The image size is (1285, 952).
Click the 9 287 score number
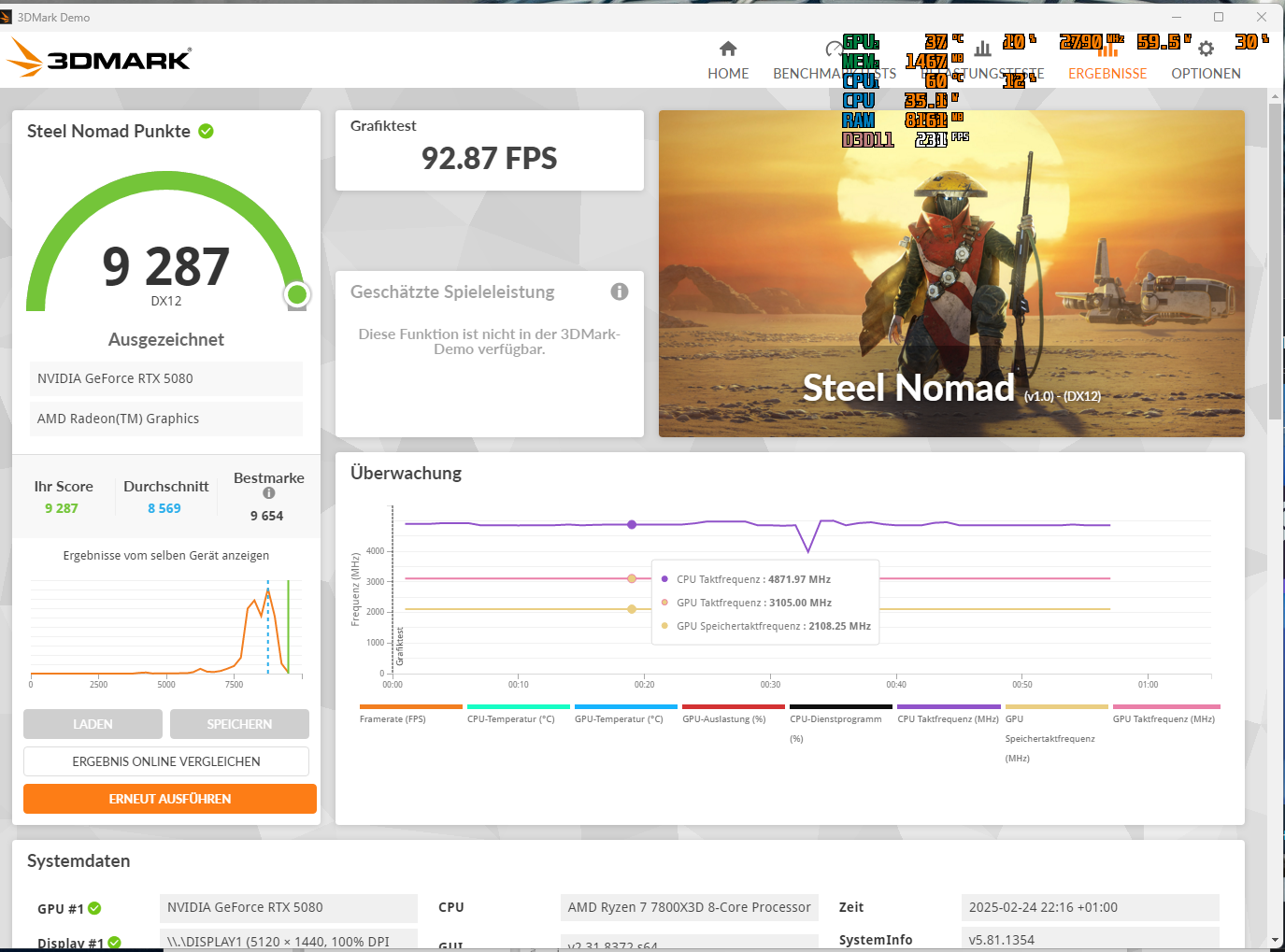click(x=166, y=266)
